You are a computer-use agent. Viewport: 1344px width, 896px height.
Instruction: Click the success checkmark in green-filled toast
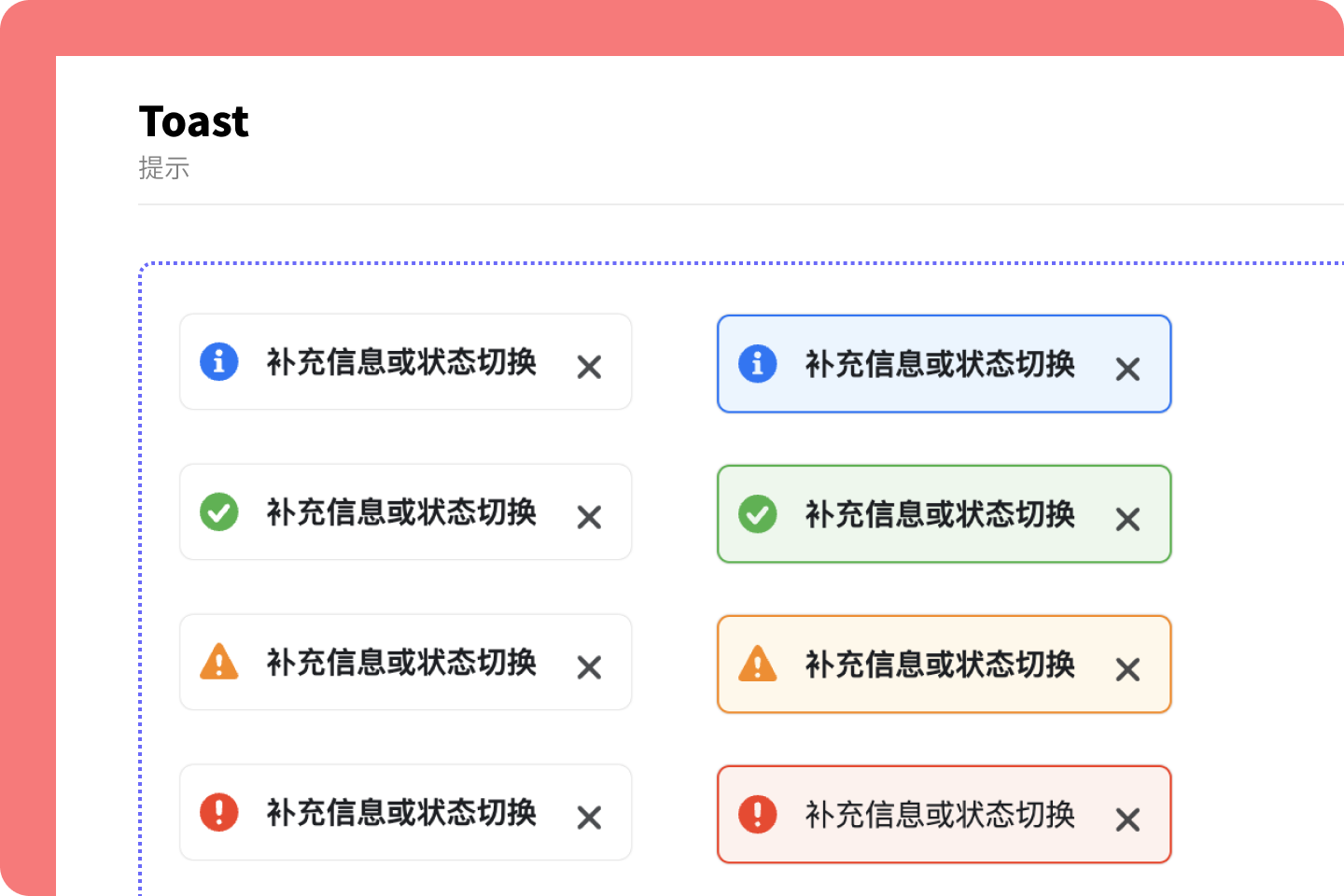(x=758, y=513)
